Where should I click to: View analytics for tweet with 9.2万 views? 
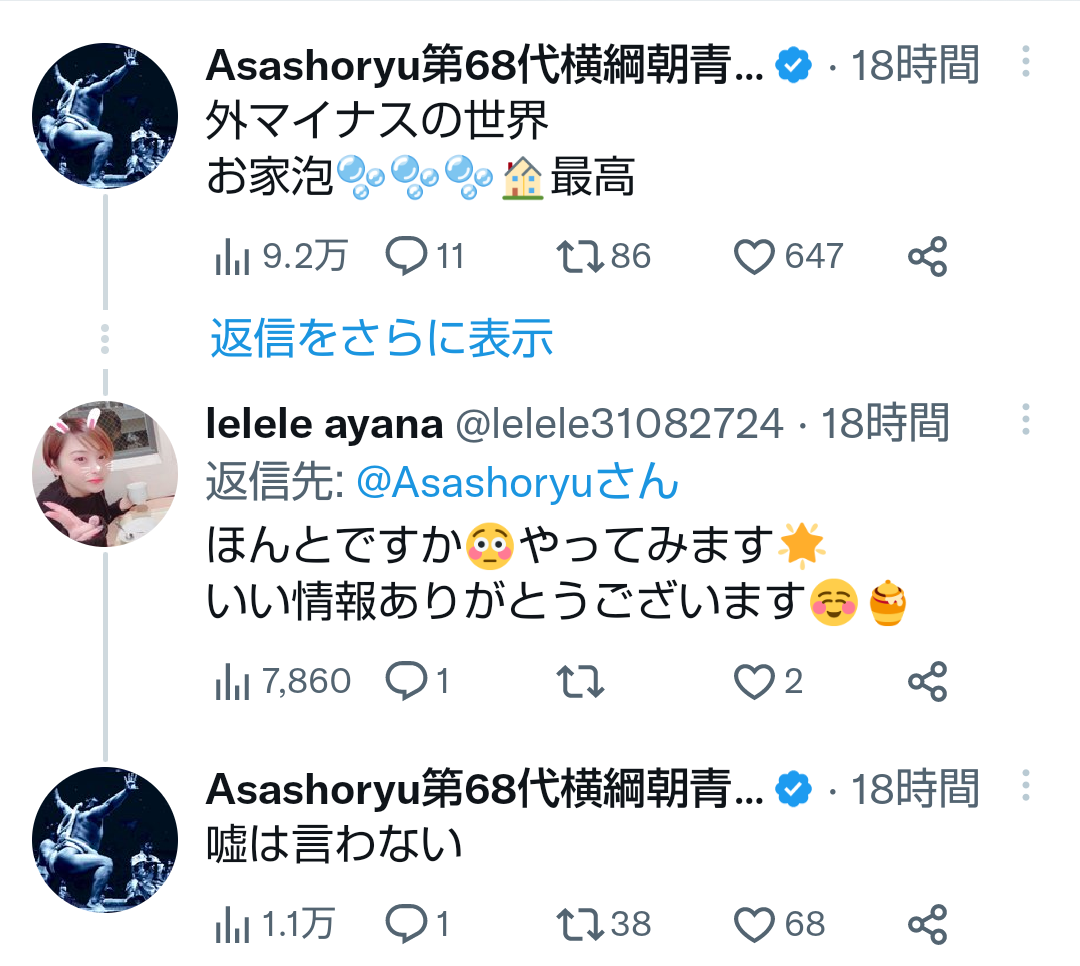coord(232,258)
